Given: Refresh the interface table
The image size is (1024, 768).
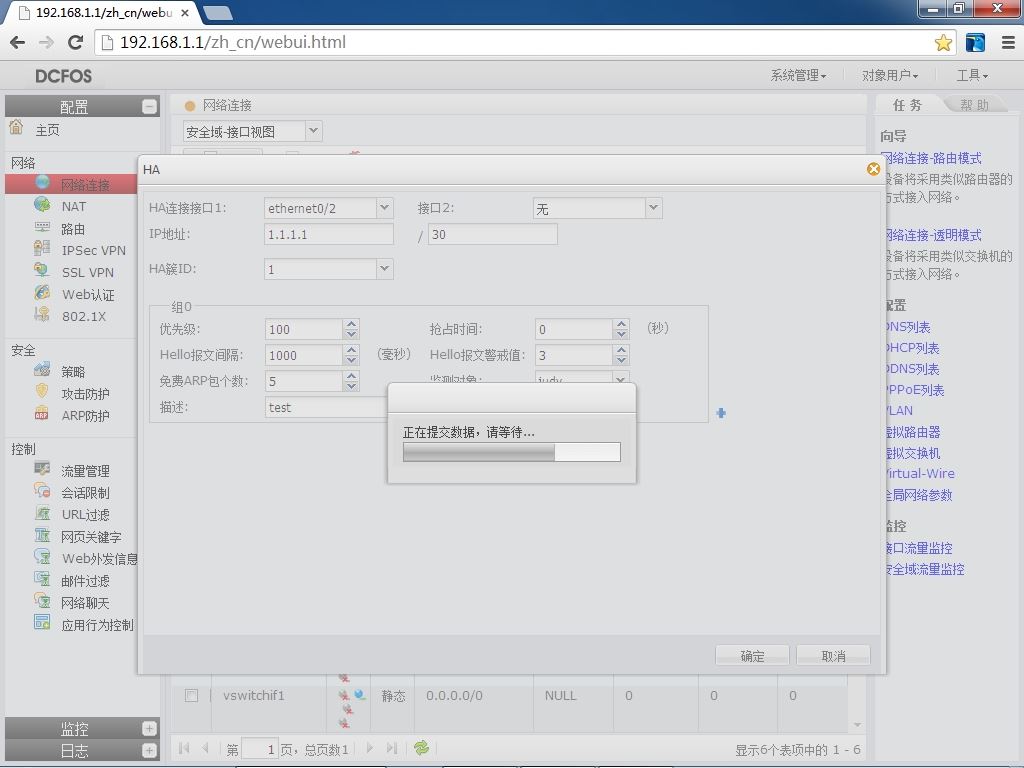Looking at the screenshot, I should [x=421, y=748].
